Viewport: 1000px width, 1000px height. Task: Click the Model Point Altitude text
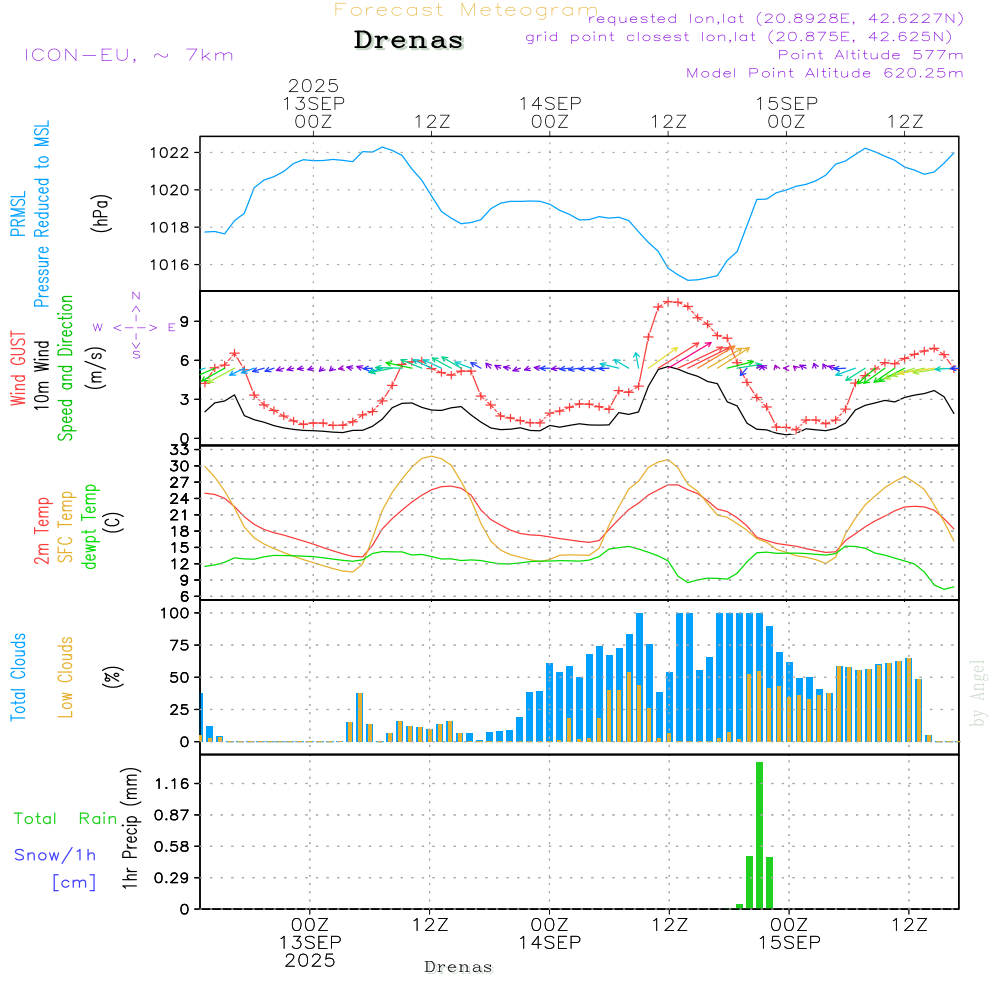point(824,73)
